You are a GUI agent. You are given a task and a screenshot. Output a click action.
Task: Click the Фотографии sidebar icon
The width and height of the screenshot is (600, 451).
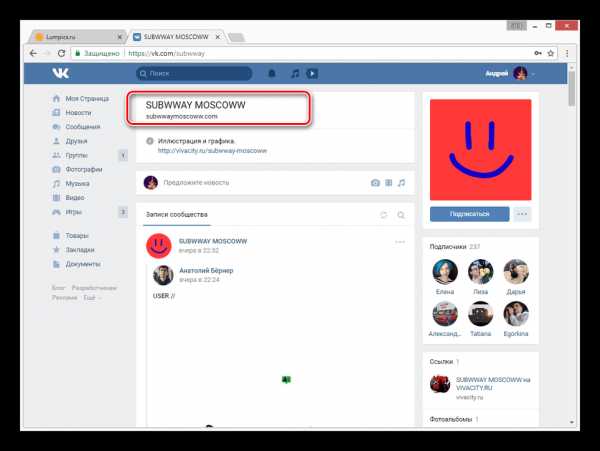pyautogui.click(x=56, y=169)
